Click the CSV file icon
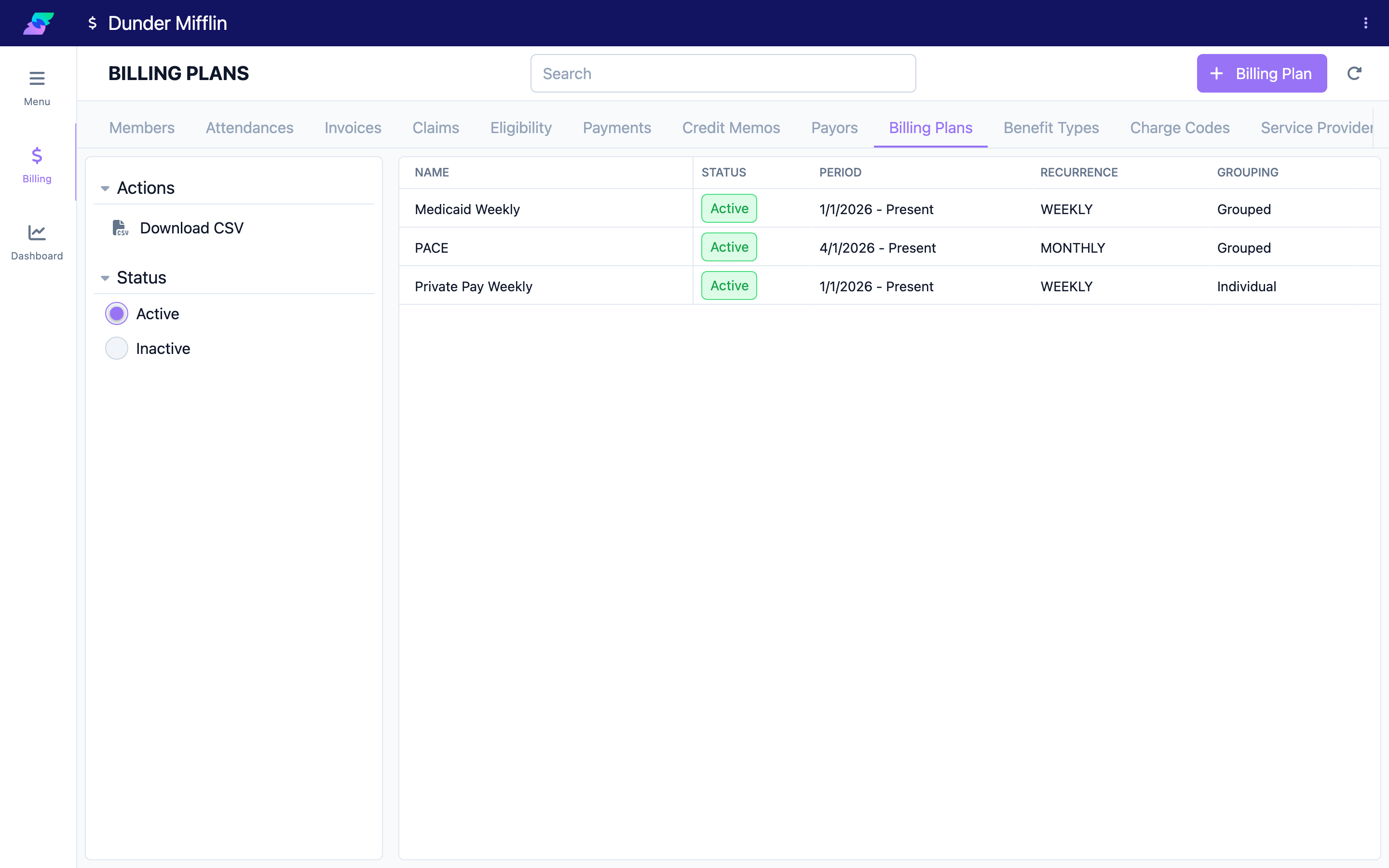 pos(120,228)
